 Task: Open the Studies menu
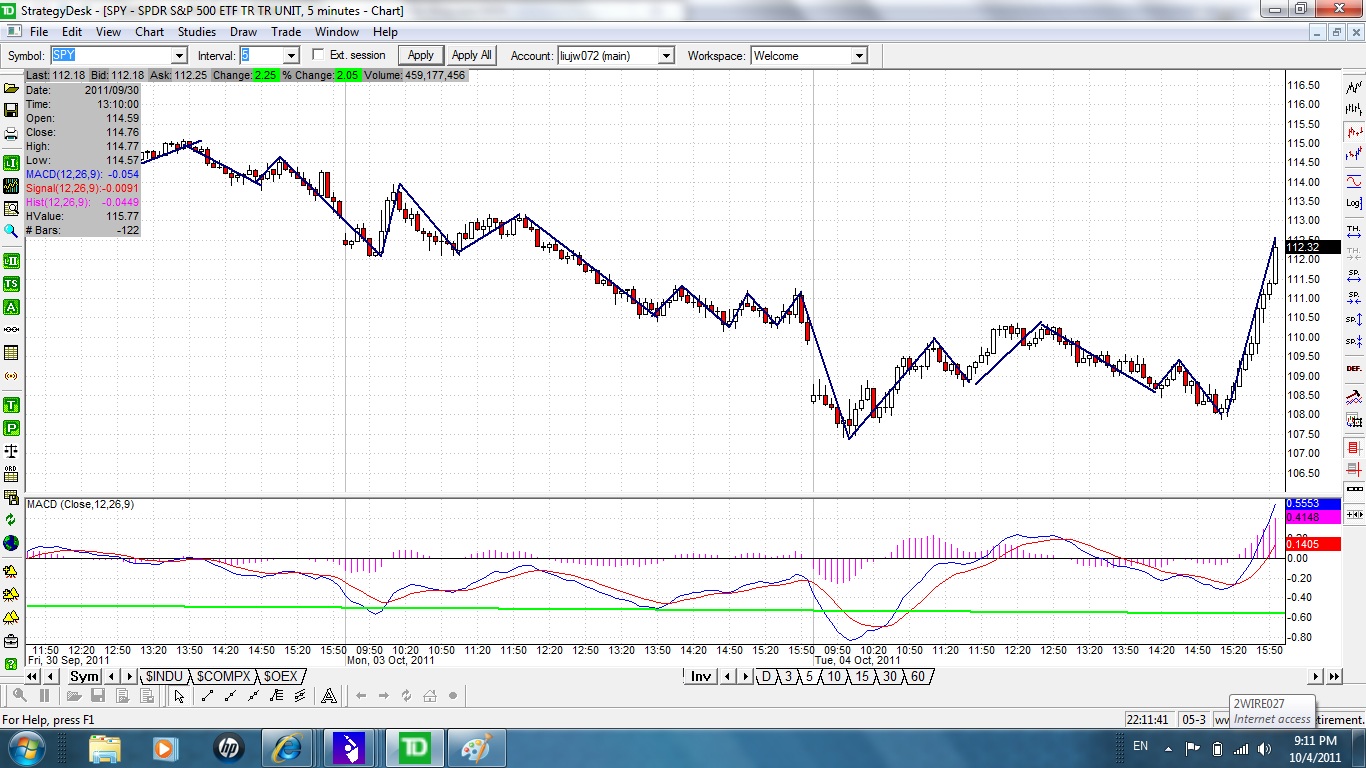pos(197,32)
